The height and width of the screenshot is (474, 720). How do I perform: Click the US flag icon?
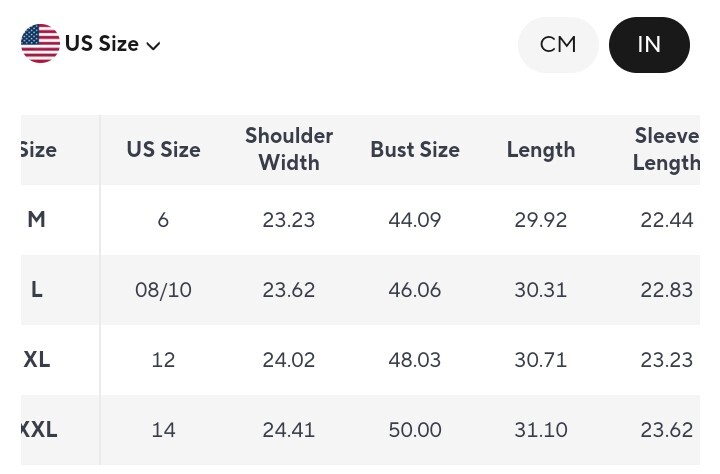(x=40, y=44)
